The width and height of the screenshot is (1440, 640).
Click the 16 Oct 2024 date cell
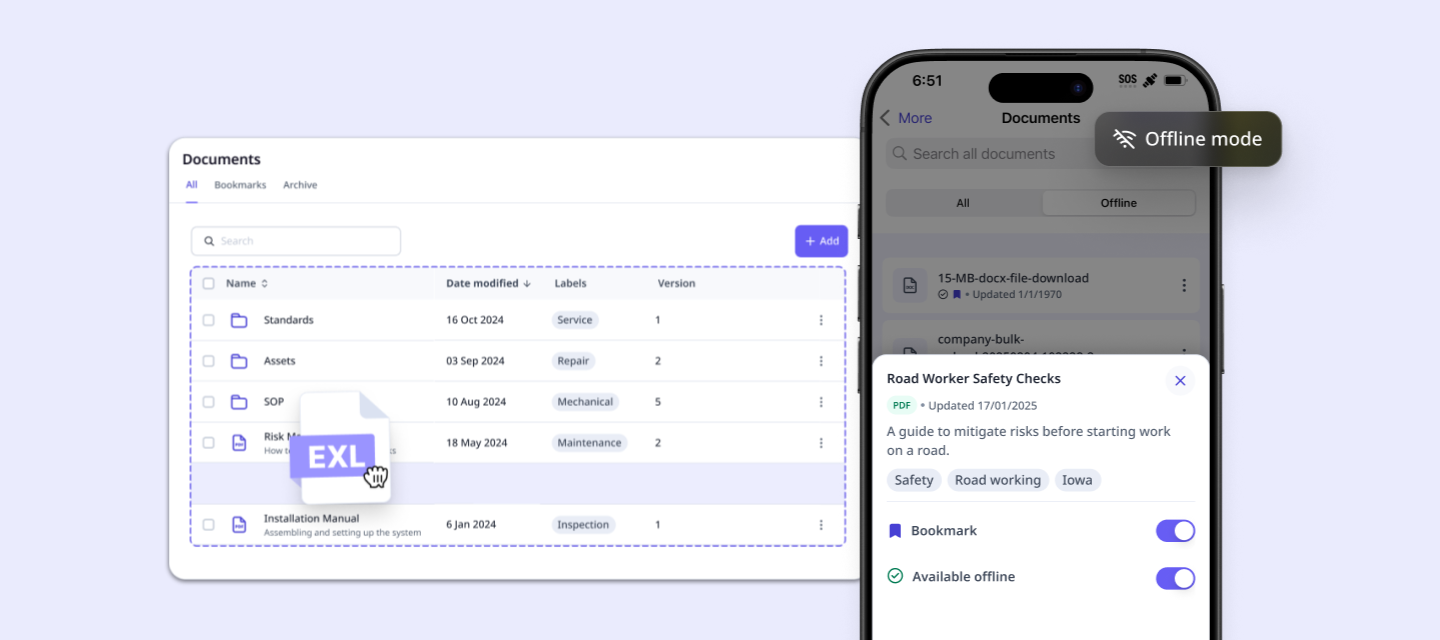click(x=475, y=320)
